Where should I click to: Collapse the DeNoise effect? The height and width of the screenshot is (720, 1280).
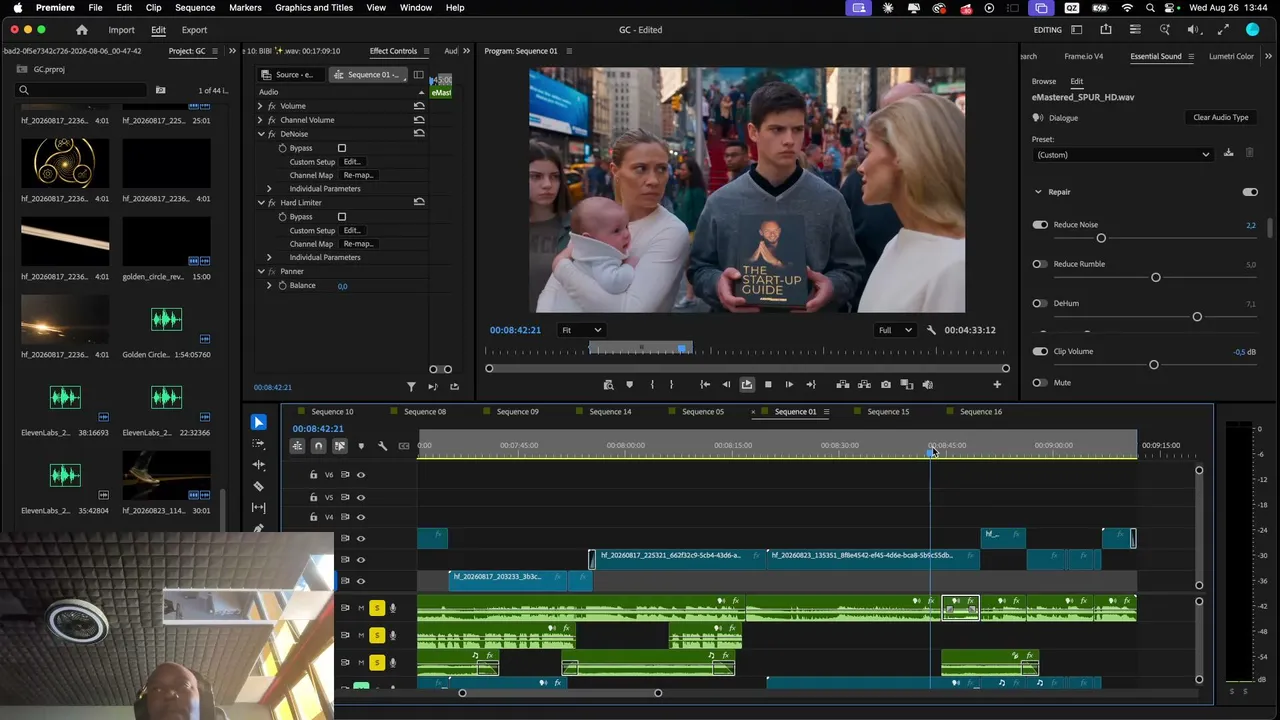point(261,134)
